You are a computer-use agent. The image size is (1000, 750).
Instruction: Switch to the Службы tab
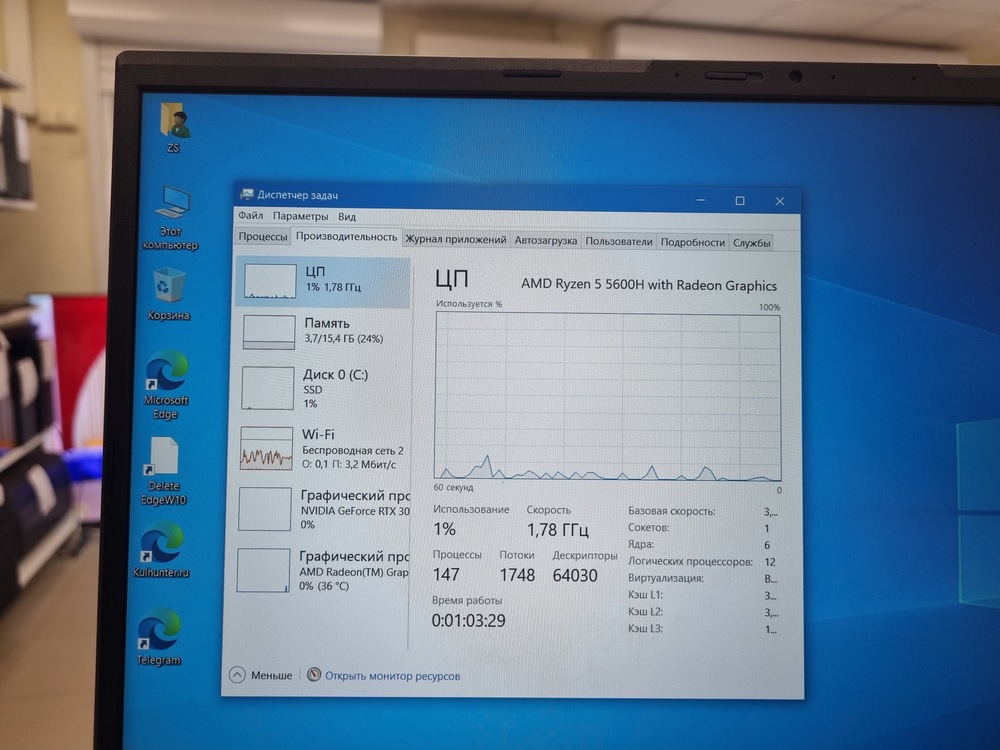tap(751, 243)
